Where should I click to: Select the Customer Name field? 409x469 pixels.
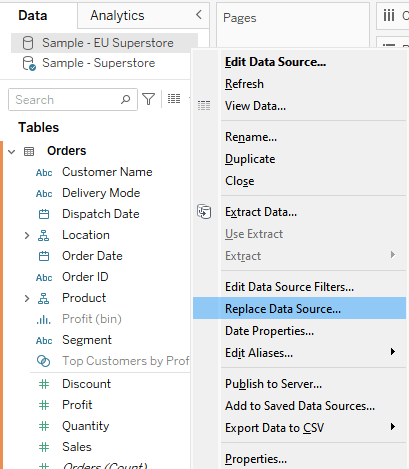tap(107, 172)
